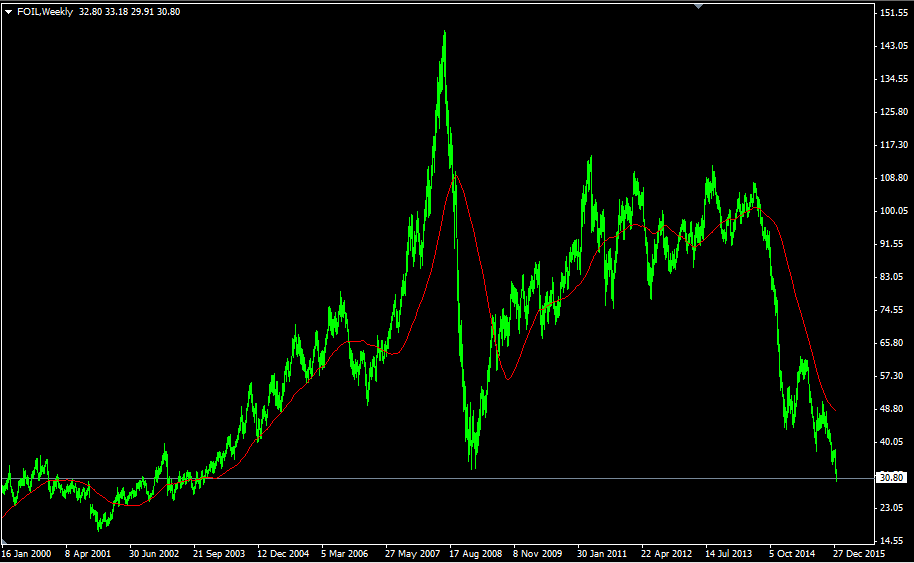Click the 21 Sep 2003 date label
Viewport: 914px width, 563px height.
pyautogui.click(x=219, y=554)
